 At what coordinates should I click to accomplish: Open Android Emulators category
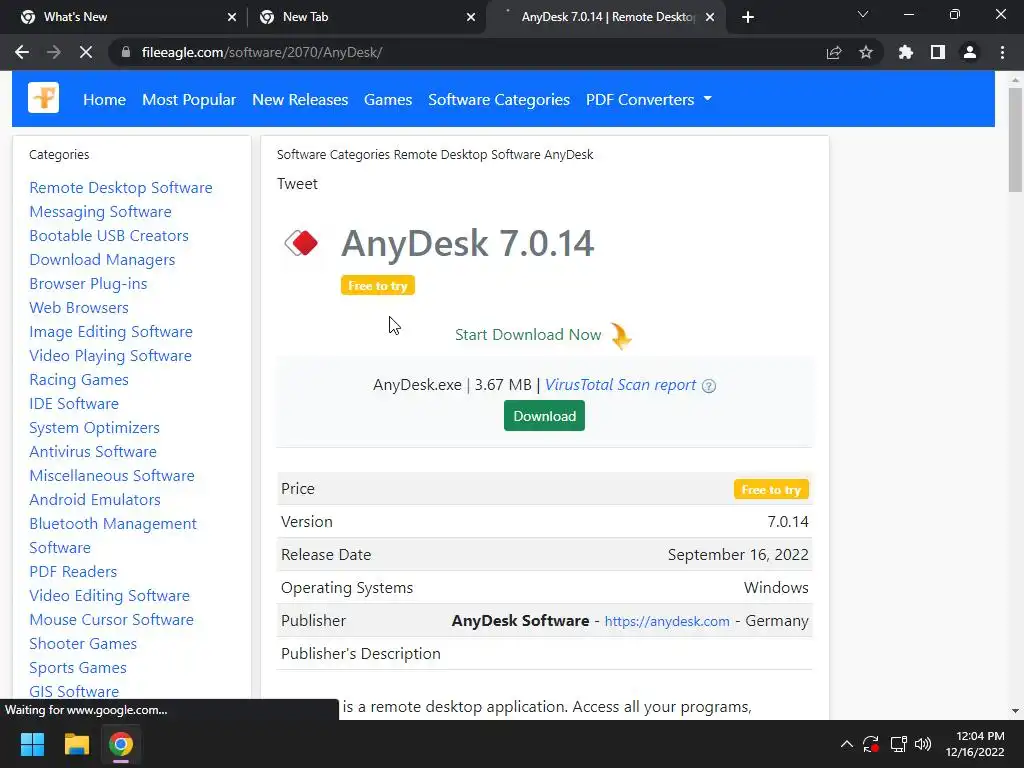tap(95, 500)
